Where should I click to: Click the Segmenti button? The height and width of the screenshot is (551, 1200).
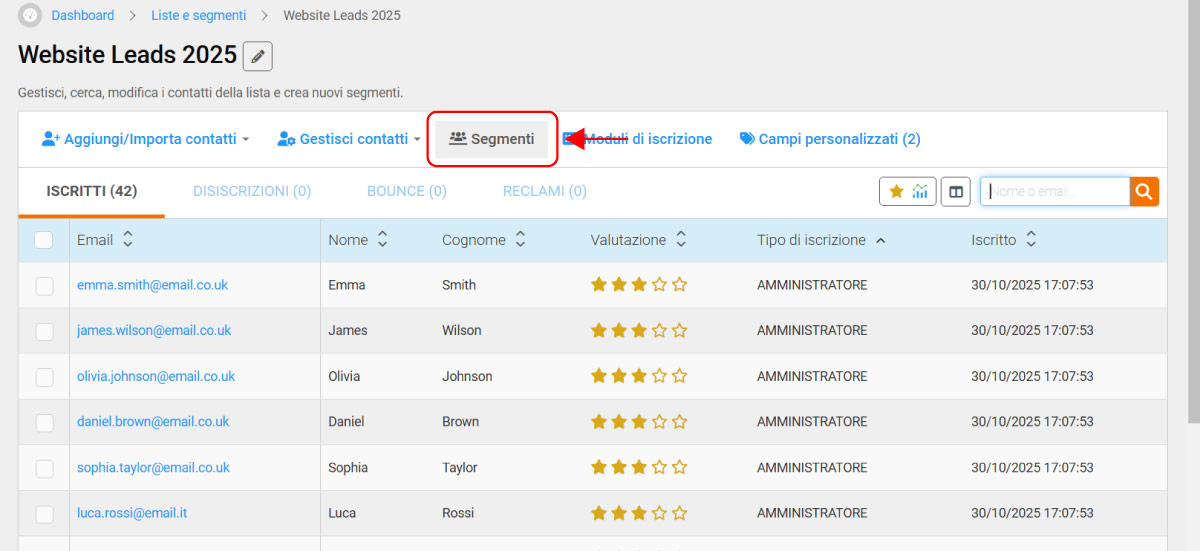click(x=492, y=139)
